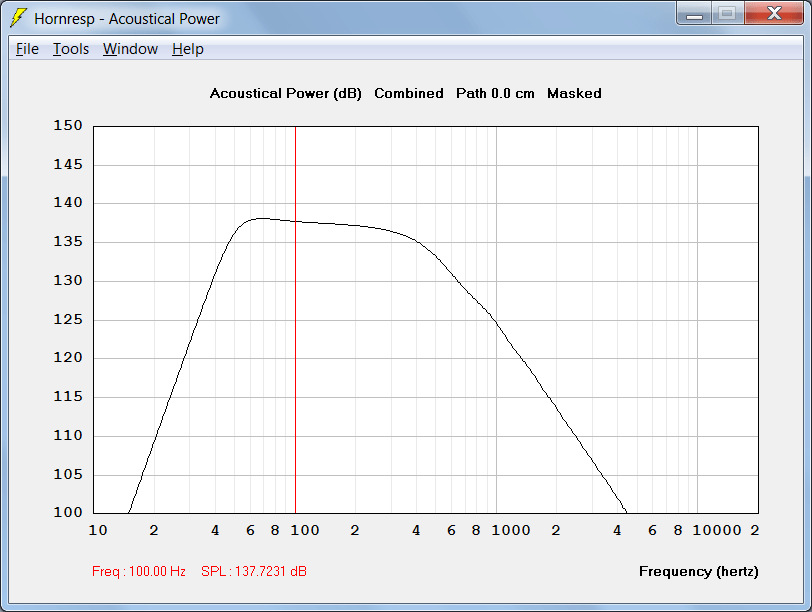The image size is (812, 612).
Task: Click the 'Masked' label
Action: pos(574,93)
